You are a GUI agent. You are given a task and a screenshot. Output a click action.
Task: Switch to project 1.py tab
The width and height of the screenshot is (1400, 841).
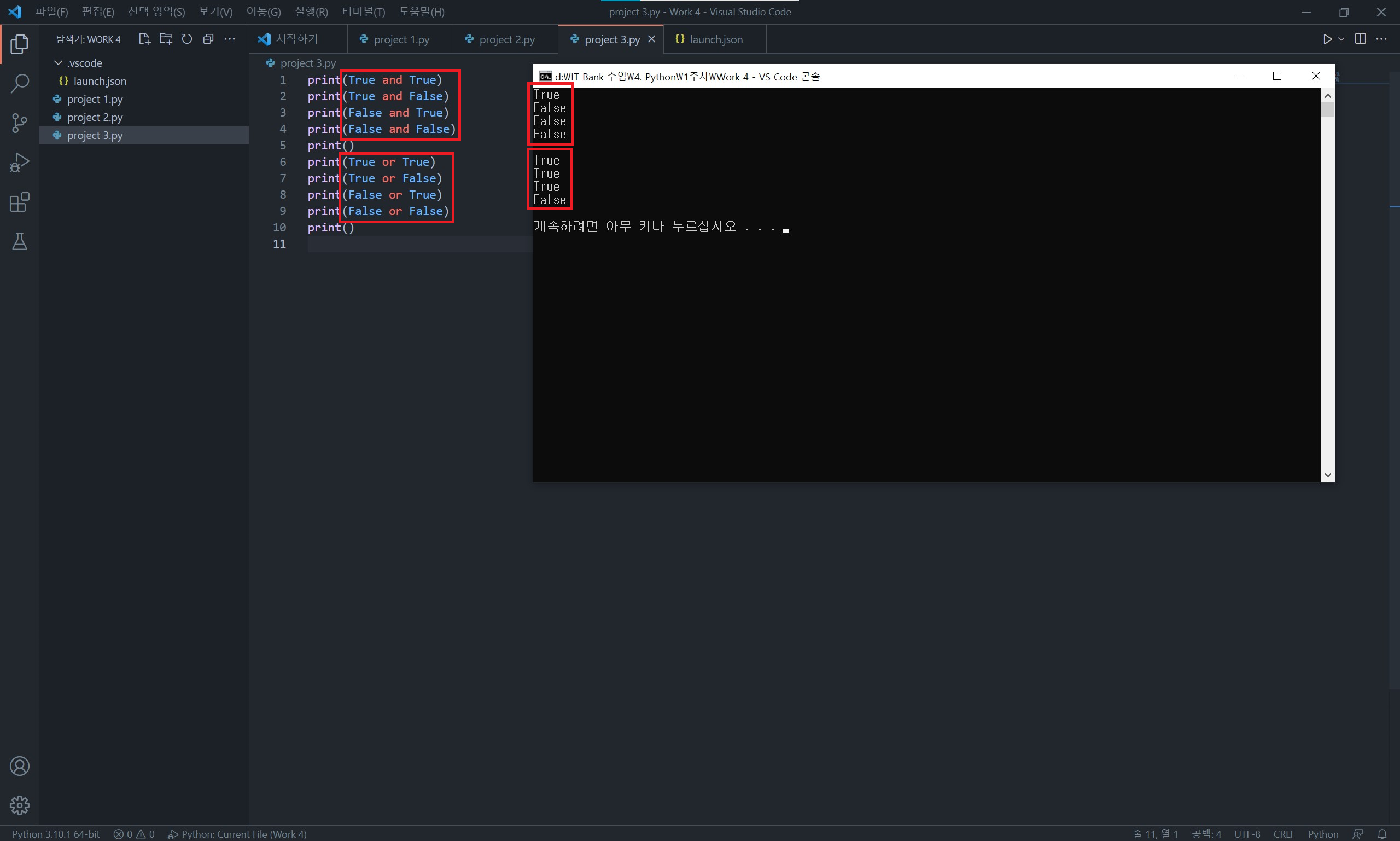pyautogui.click(x=401, y=39)
